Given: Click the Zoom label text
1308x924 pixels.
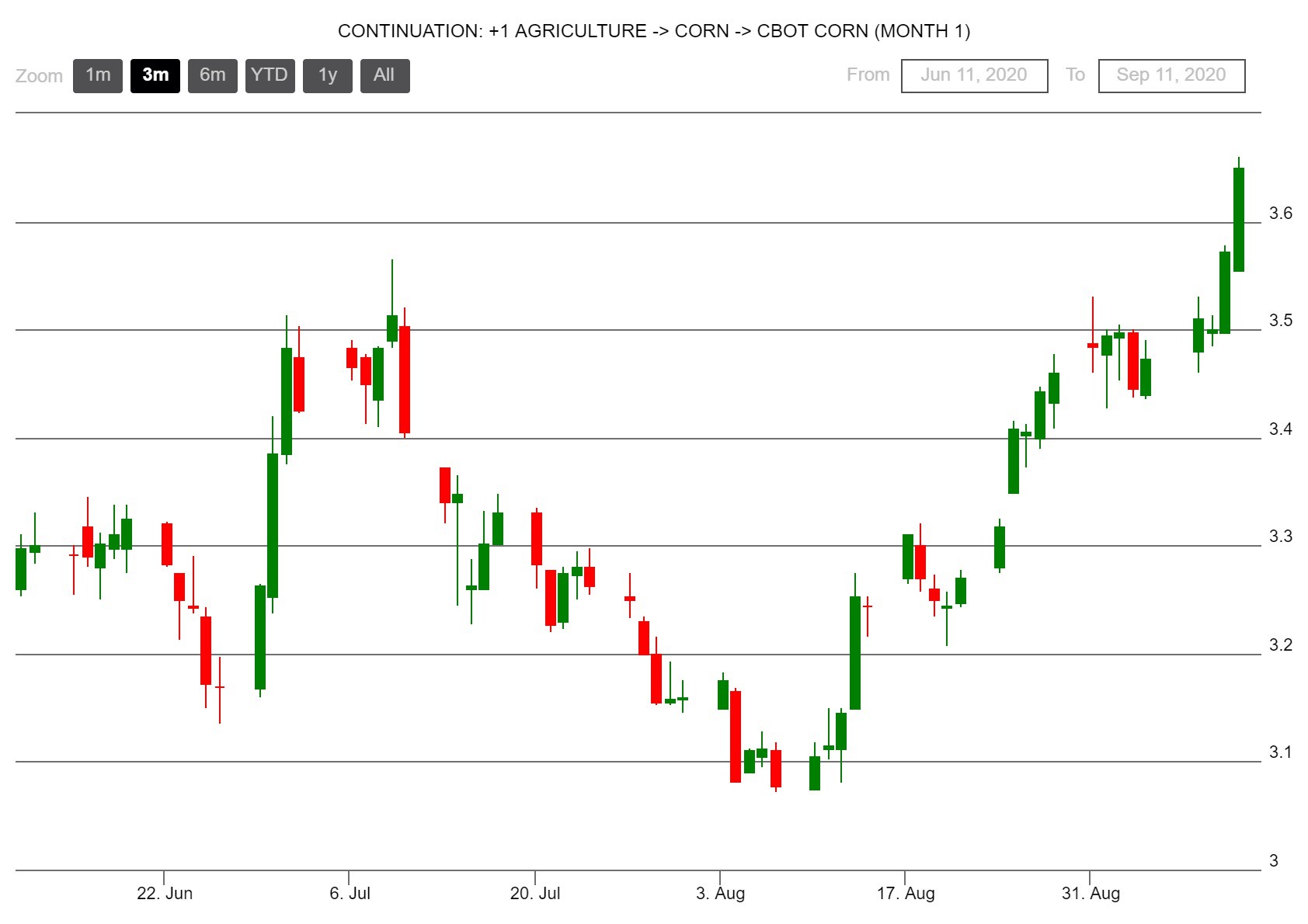Looking at the screenshot, I should (39, 76).
